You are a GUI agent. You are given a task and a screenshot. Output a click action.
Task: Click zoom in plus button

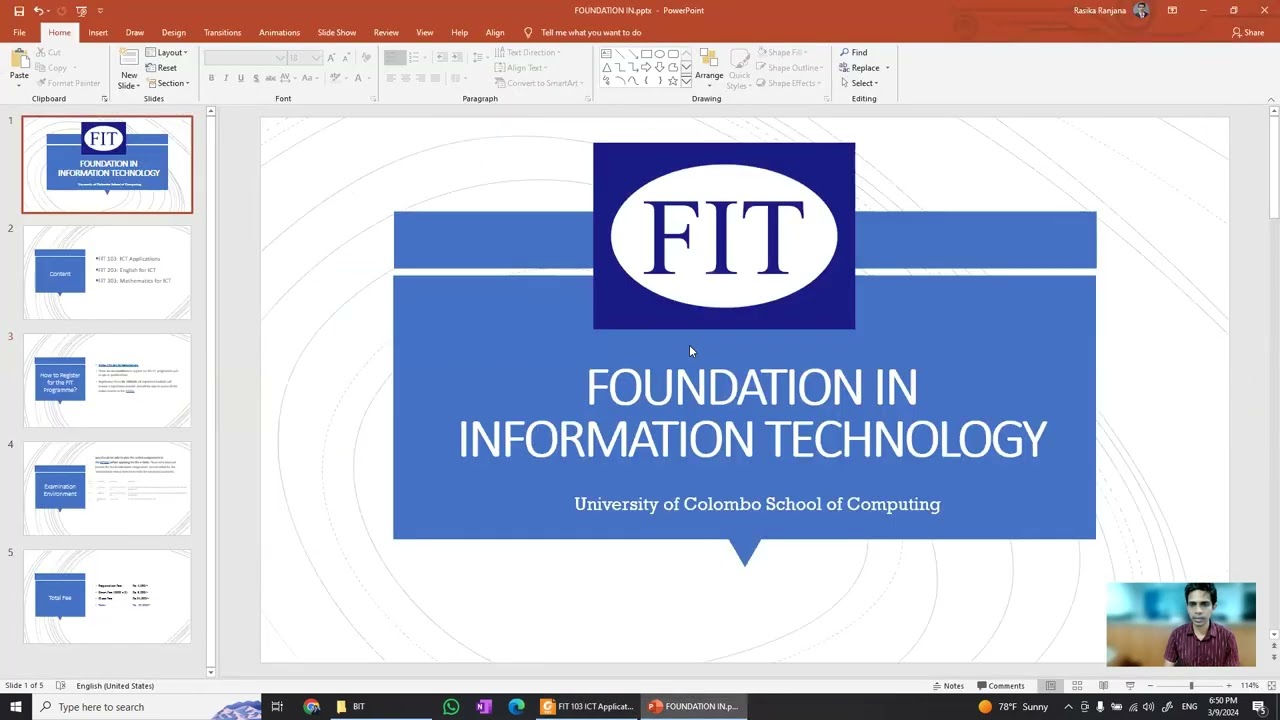[x=1231, y=686]
